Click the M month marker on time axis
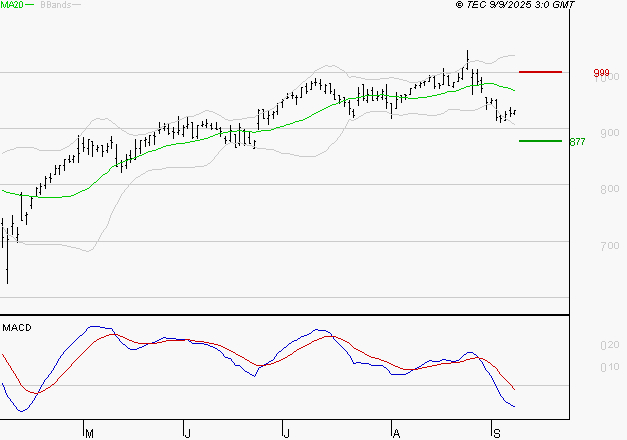Image resolution: width=627 pixels, height=440 pixels. point(90,434)
